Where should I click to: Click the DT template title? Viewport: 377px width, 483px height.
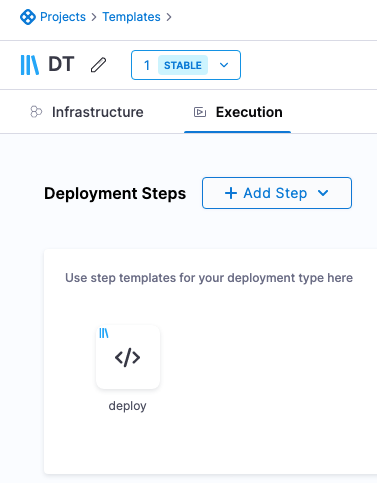(x=61, y=64)
